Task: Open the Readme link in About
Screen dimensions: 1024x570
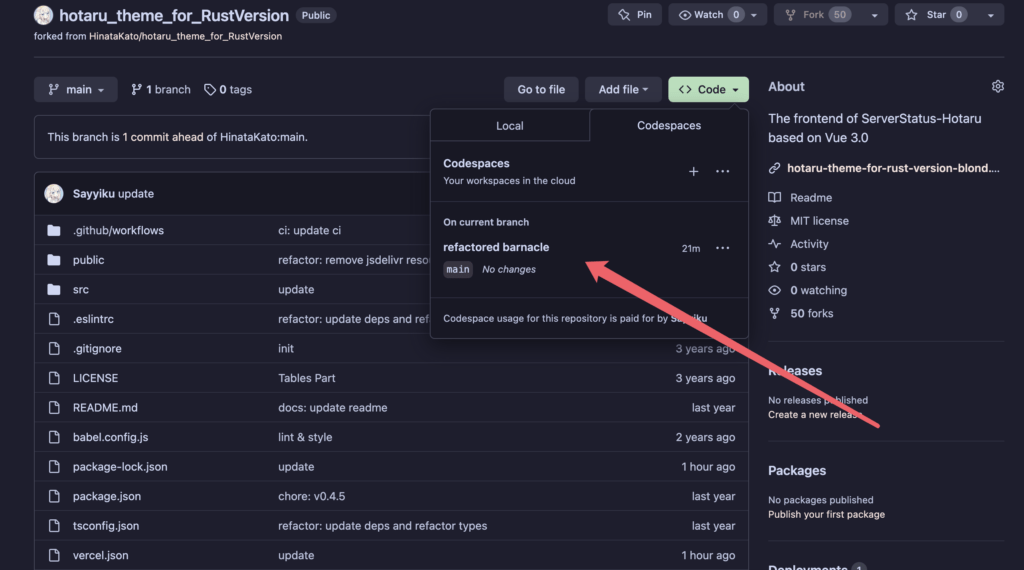Action: (810, 197)
